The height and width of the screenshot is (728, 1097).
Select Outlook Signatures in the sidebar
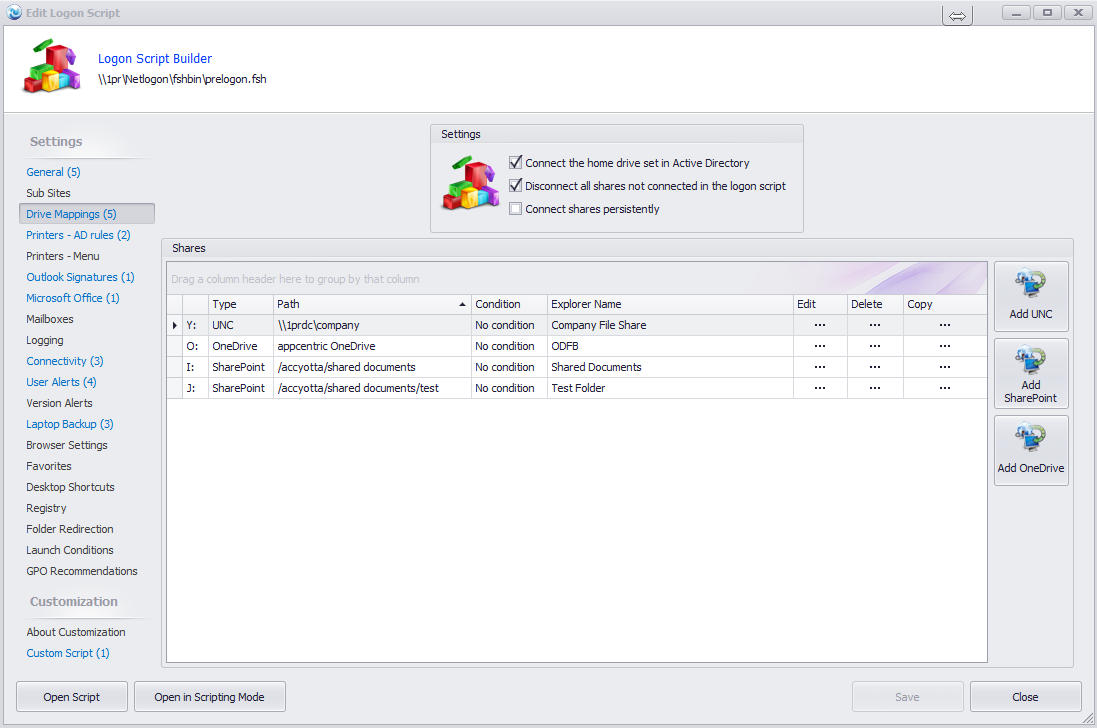80,277
